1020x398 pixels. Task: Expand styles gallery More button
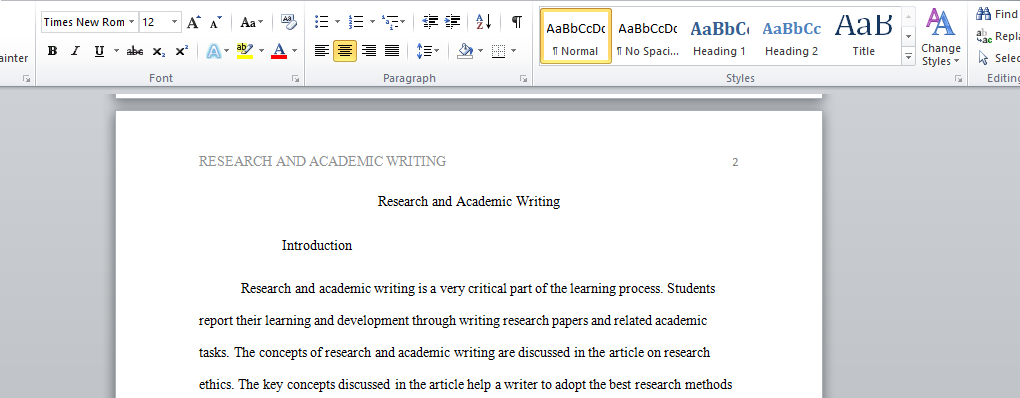pos(909,57)
